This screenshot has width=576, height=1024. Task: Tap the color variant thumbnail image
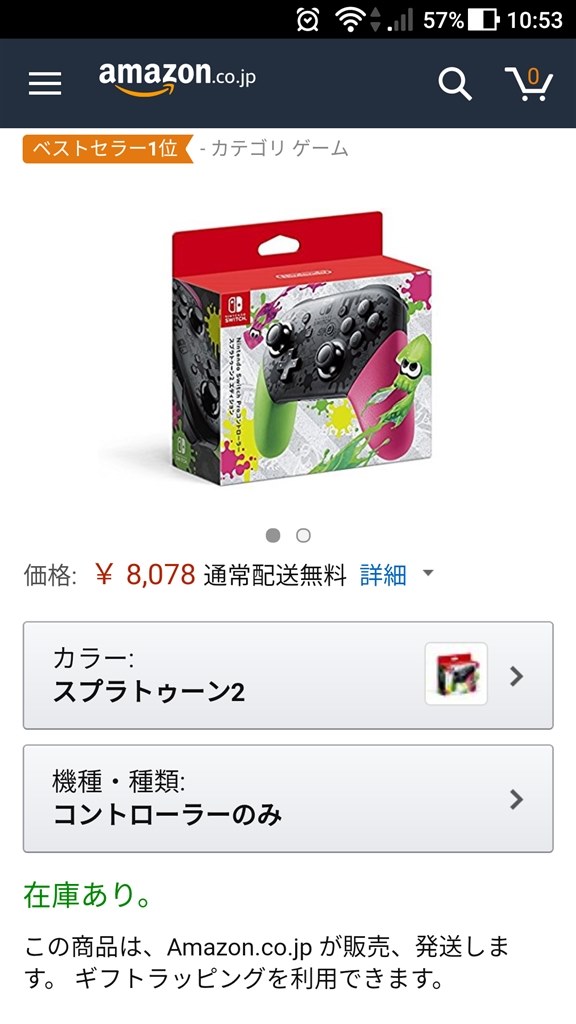pyautogui.click(x=456, y=674)
